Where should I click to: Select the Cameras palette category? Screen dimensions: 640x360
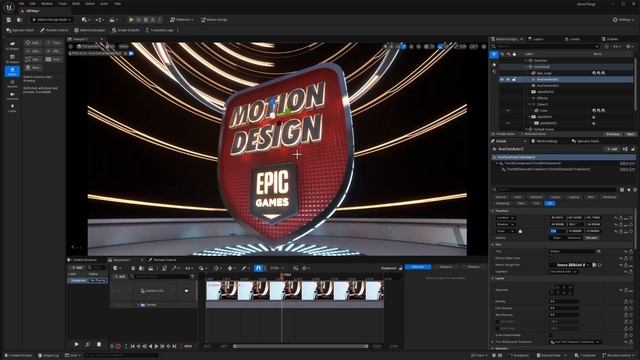click(12, 96)
